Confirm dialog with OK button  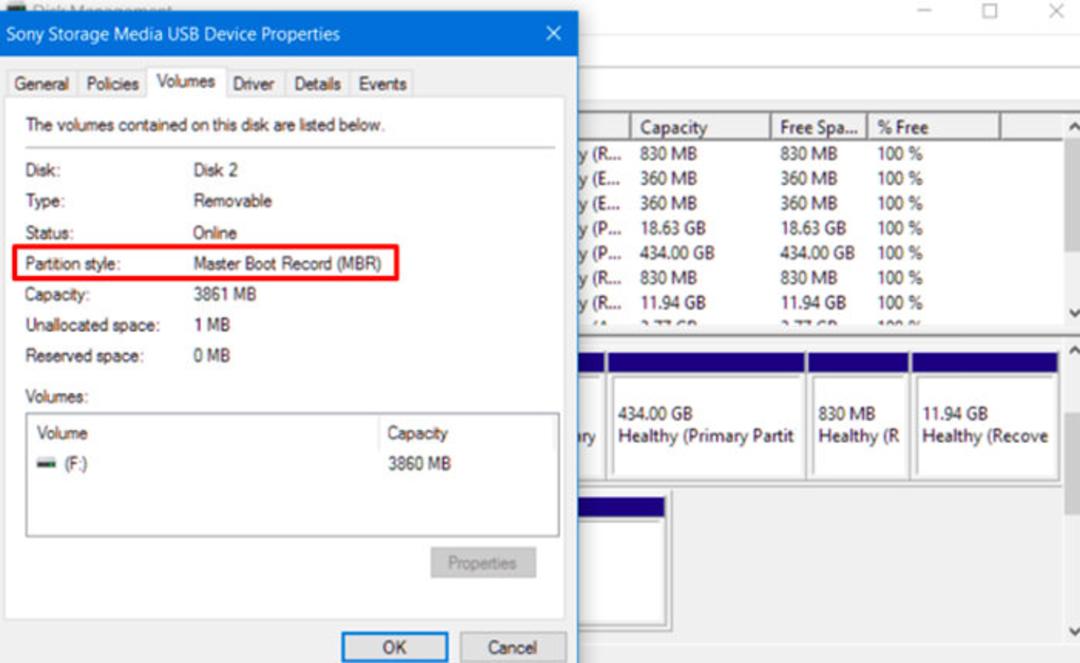(395, 647)
